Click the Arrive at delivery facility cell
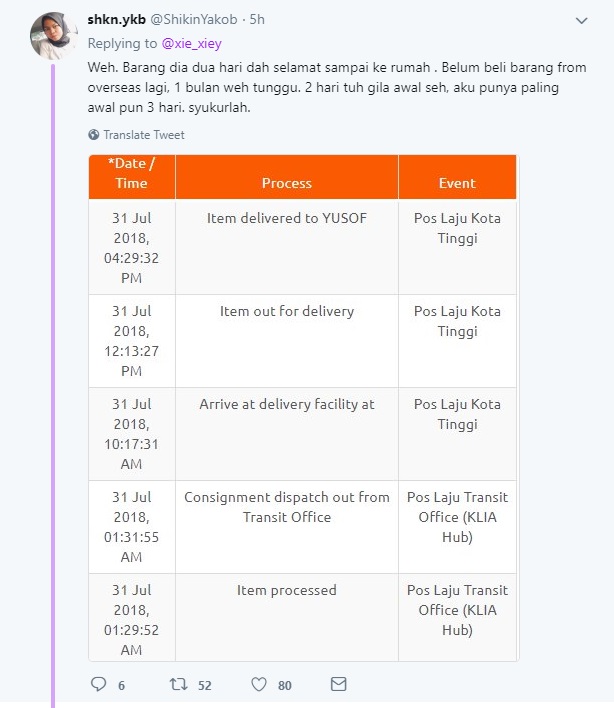 (287, 404)
